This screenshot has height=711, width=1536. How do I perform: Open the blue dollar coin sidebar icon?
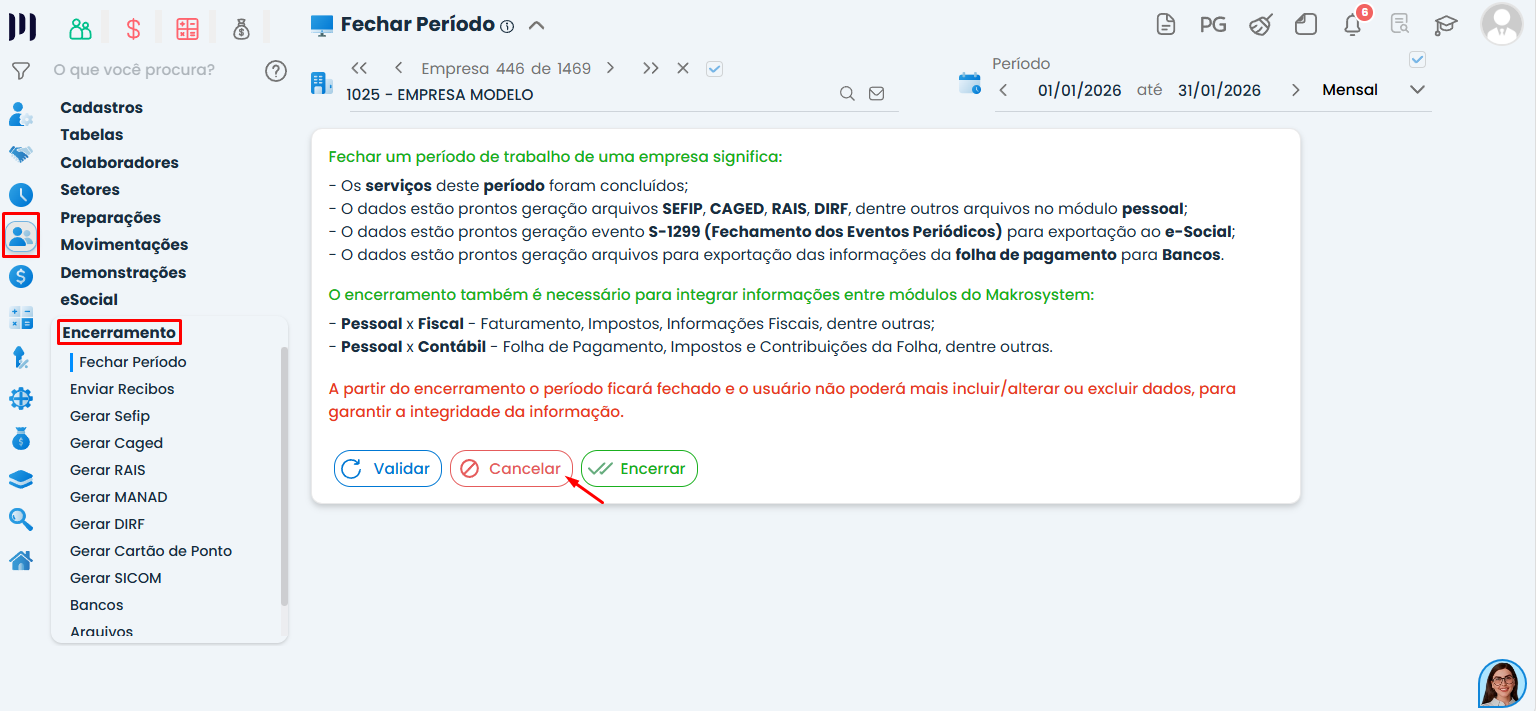point(21,277)
